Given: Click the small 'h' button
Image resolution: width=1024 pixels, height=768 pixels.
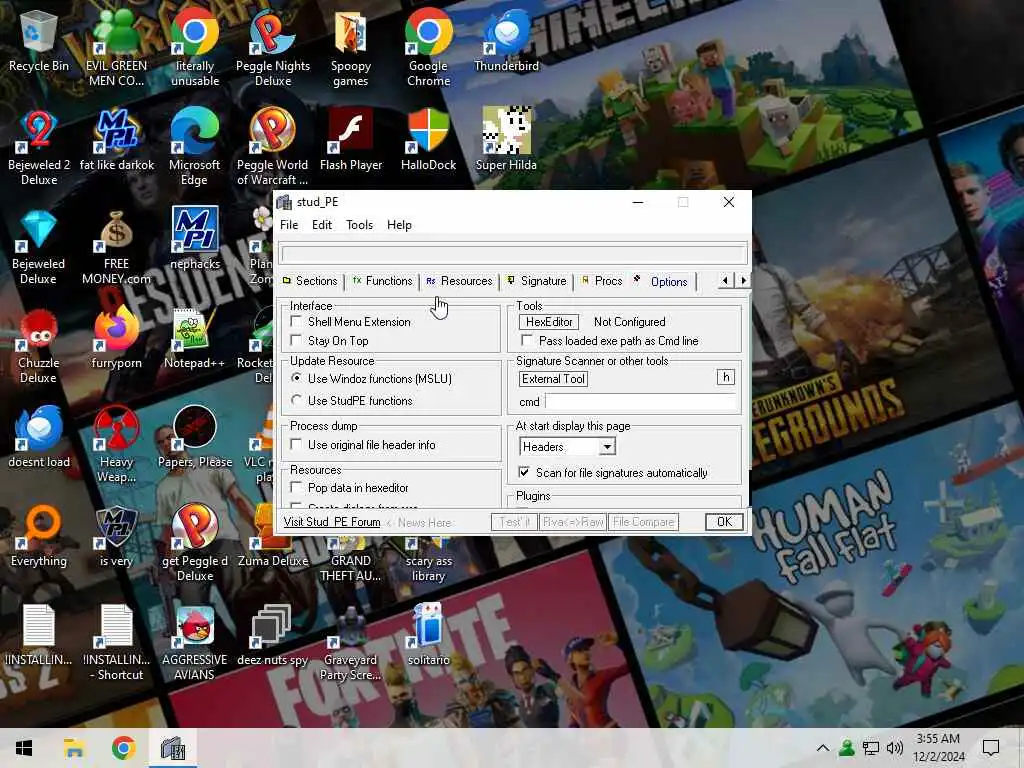Looking at the screenshot, I should [726, 377].
